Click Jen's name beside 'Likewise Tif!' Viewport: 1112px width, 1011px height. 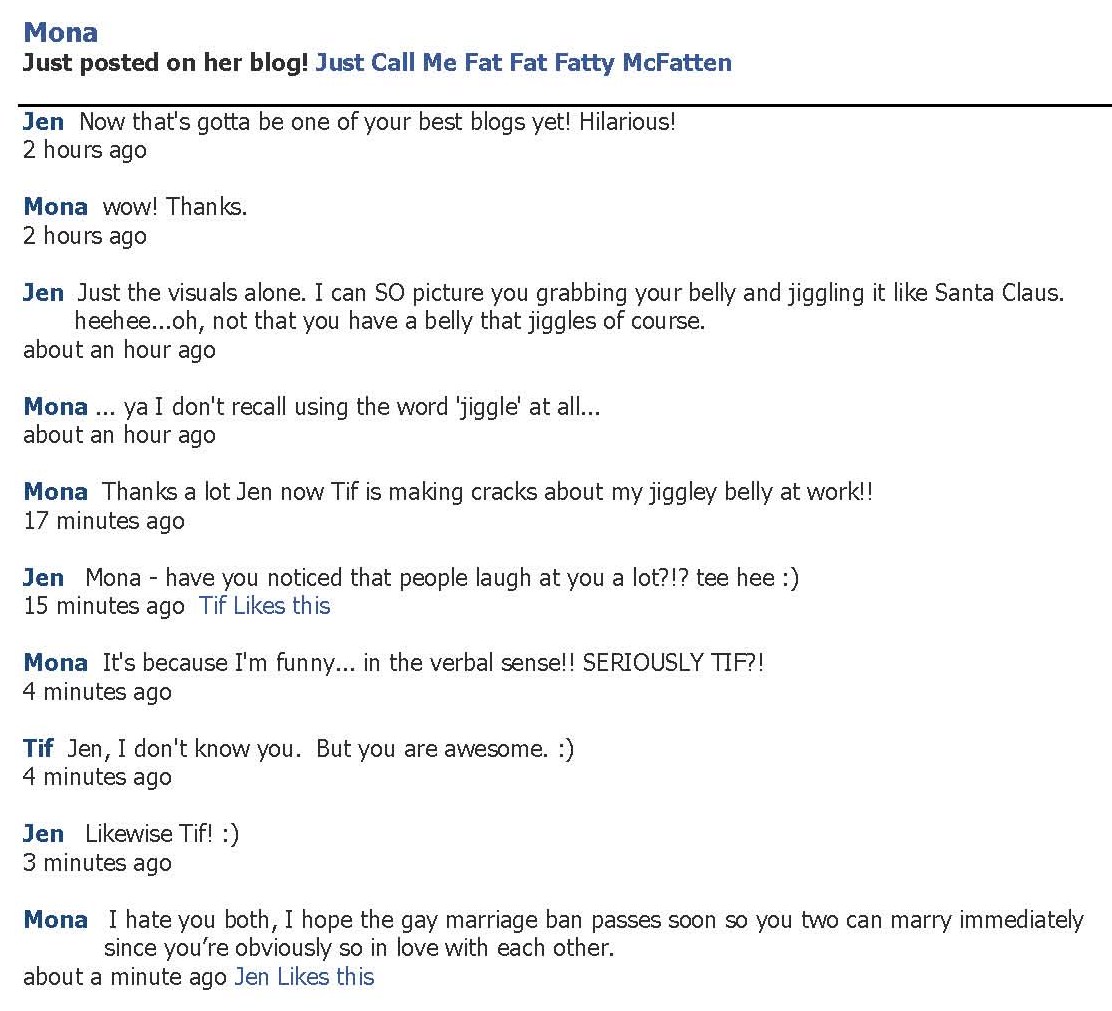point(43,834)
